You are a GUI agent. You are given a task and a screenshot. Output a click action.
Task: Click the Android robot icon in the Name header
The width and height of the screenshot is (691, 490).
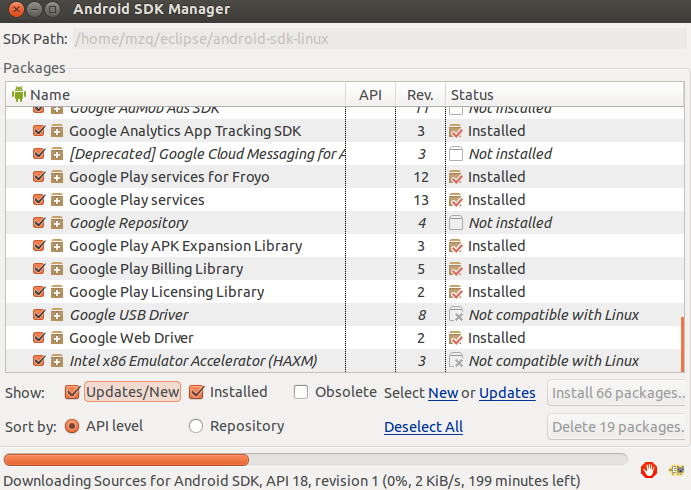click(x=19, y=94)
